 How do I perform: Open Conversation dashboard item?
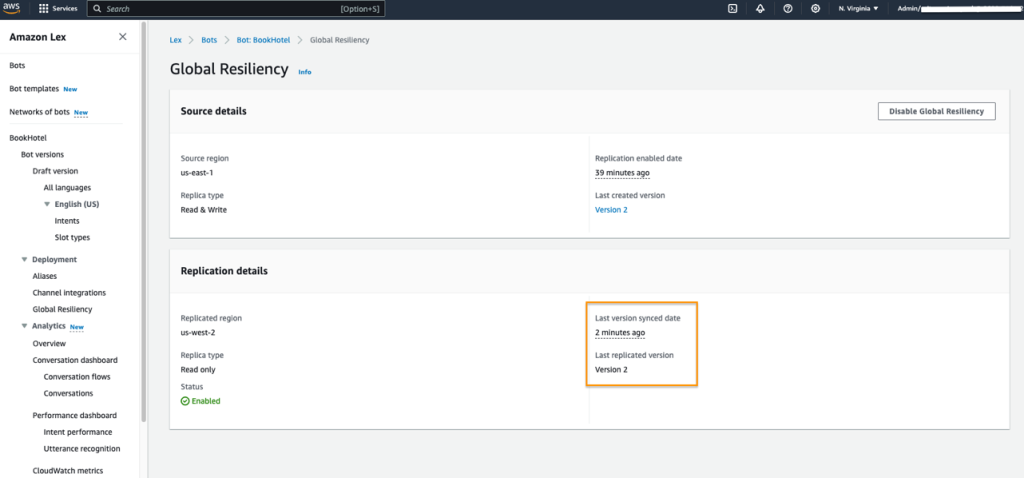[x=75, y=360]
